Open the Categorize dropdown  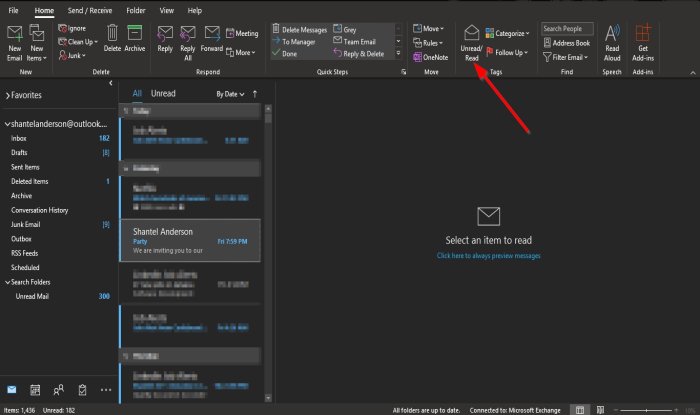click(508, 33)
